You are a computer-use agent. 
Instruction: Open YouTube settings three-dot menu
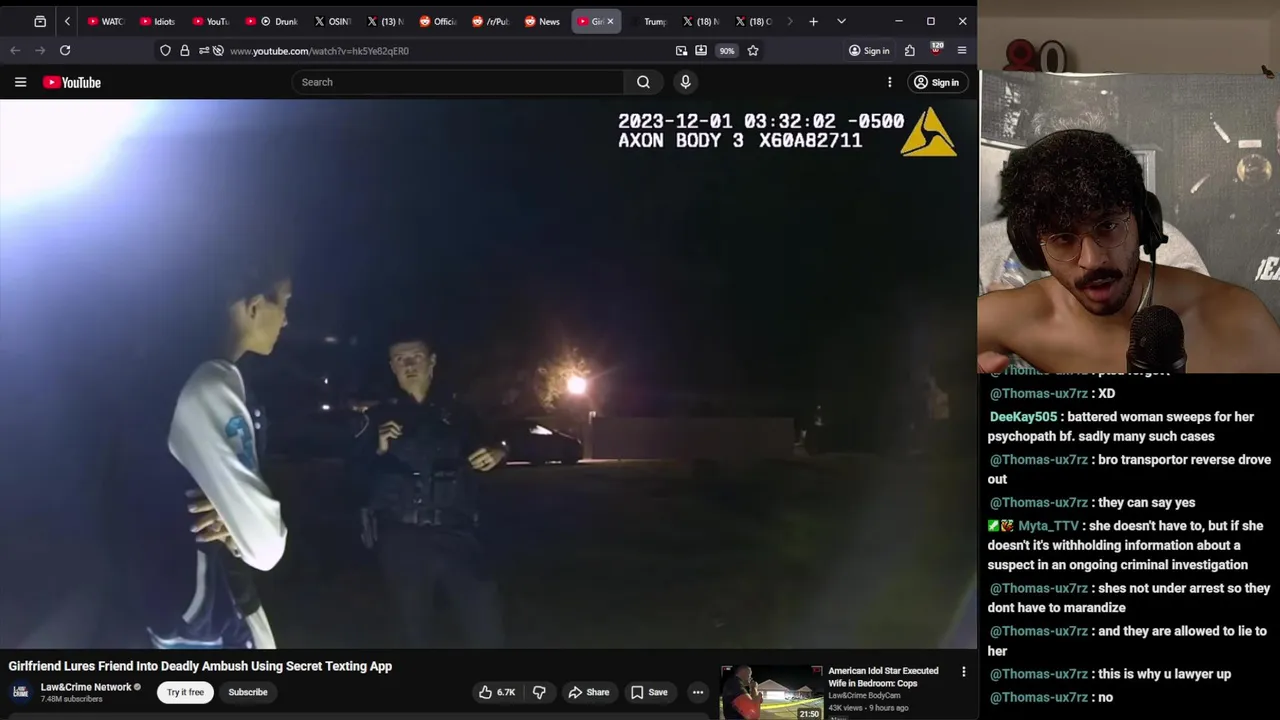889,82
